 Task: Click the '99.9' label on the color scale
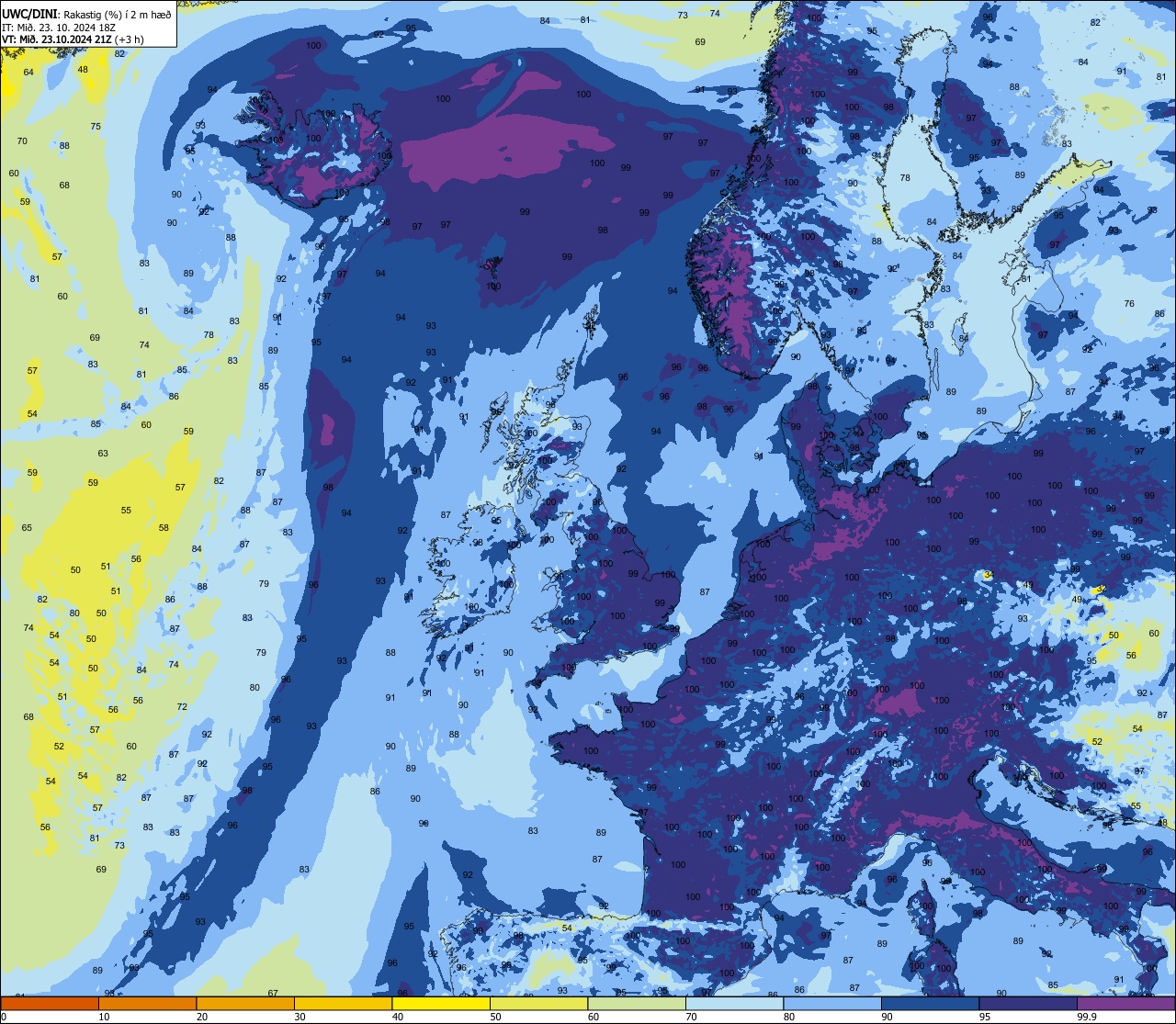pos(1087,1017)
